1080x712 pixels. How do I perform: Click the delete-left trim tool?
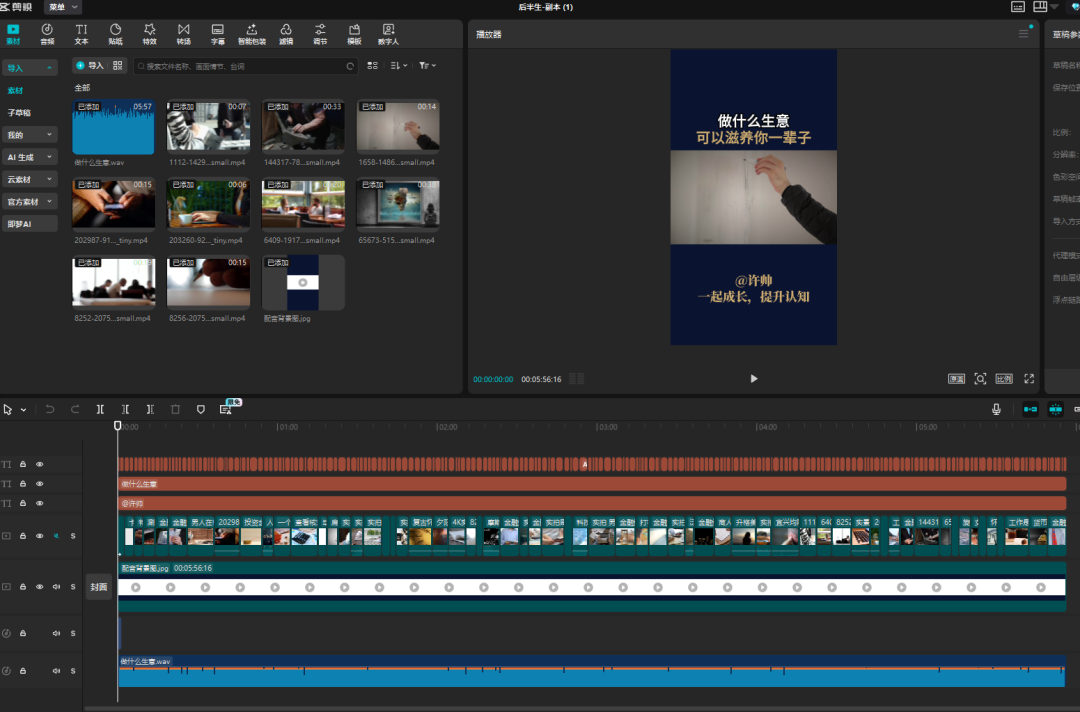tap(125, 409)
